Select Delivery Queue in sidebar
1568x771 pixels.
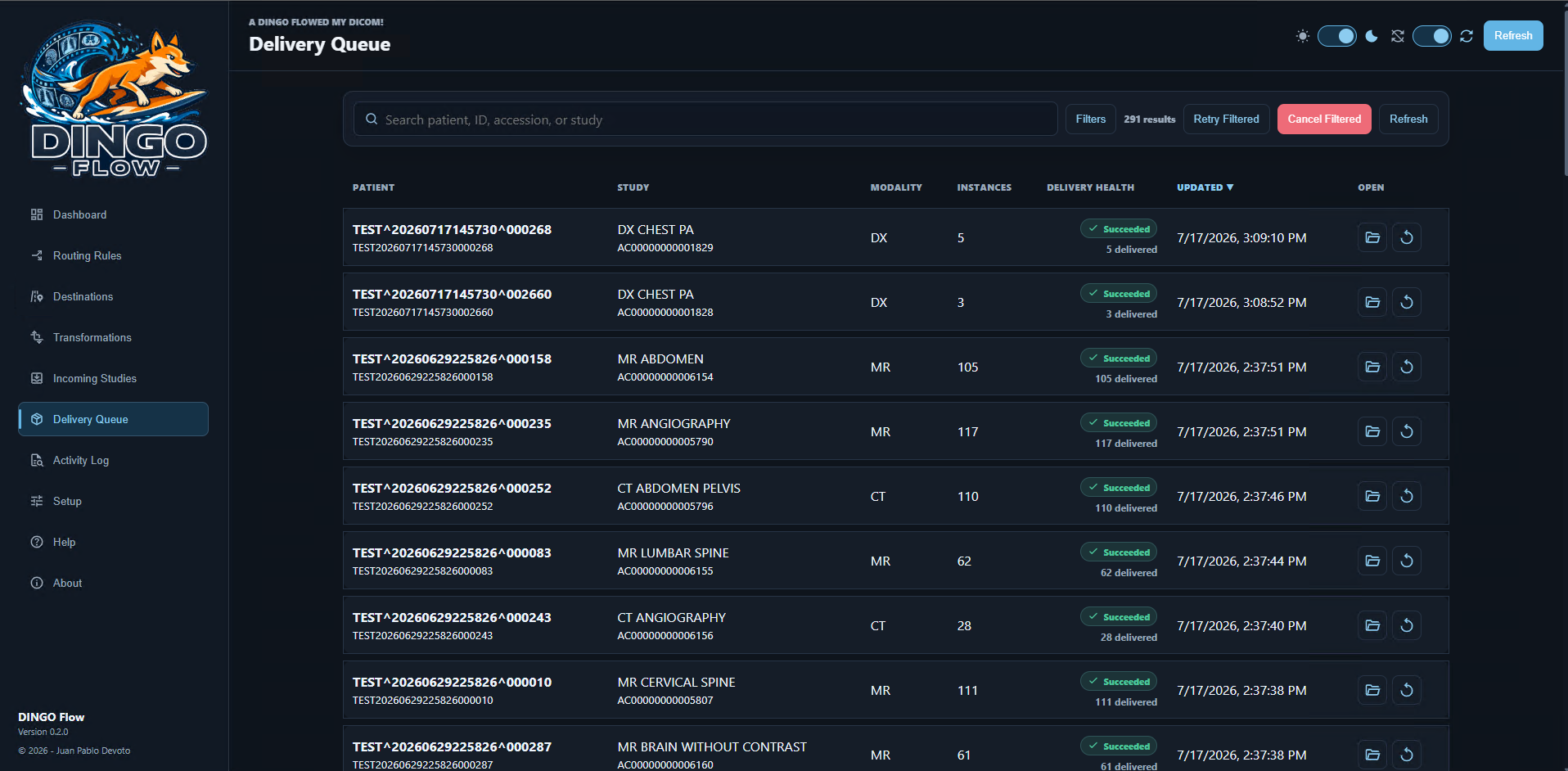pyautogui.click(x=113, y=419)
